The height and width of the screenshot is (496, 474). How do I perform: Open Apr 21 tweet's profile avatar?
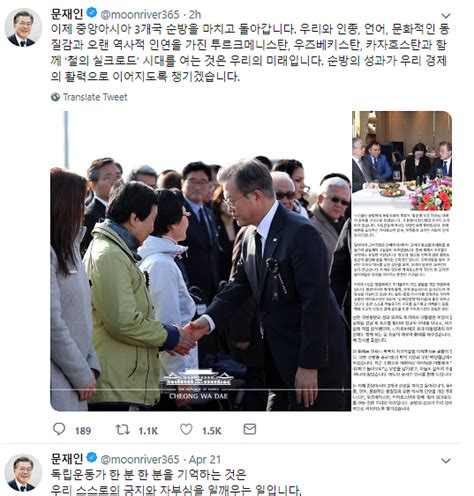click(x=23, y=472)
